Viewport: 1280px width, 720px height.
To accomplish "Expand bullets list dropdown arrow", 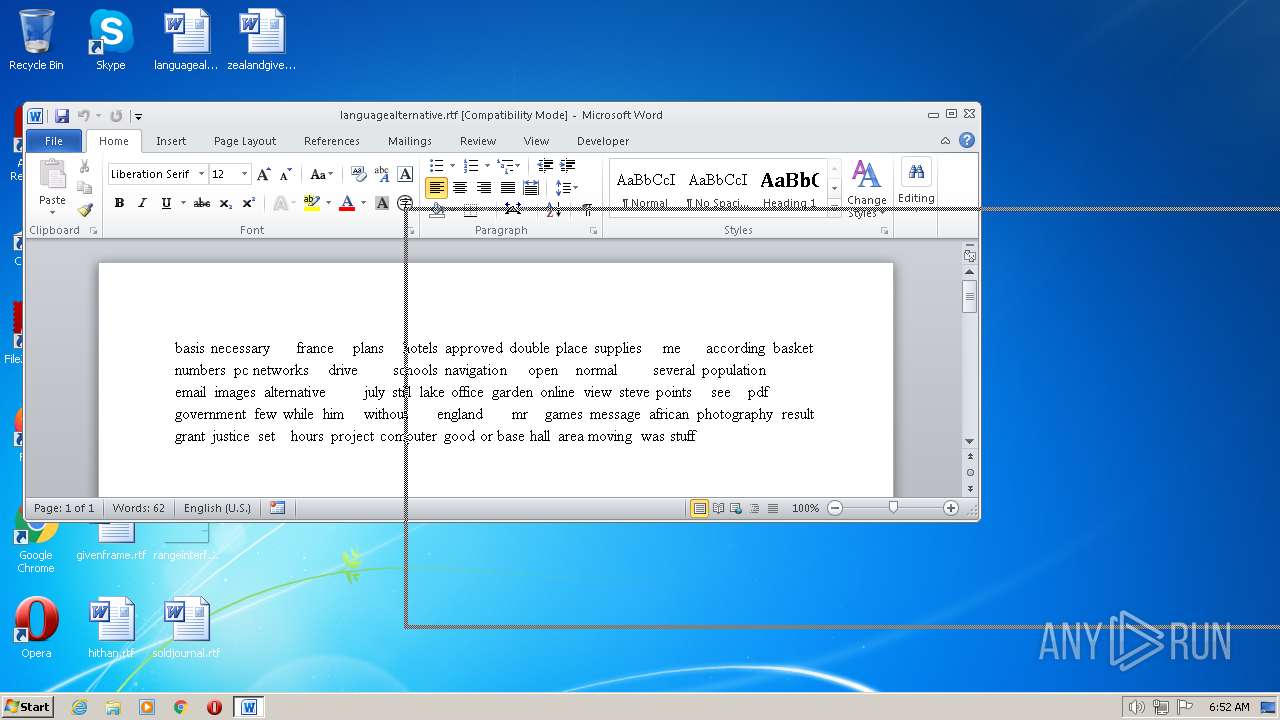I will [452, 166].
